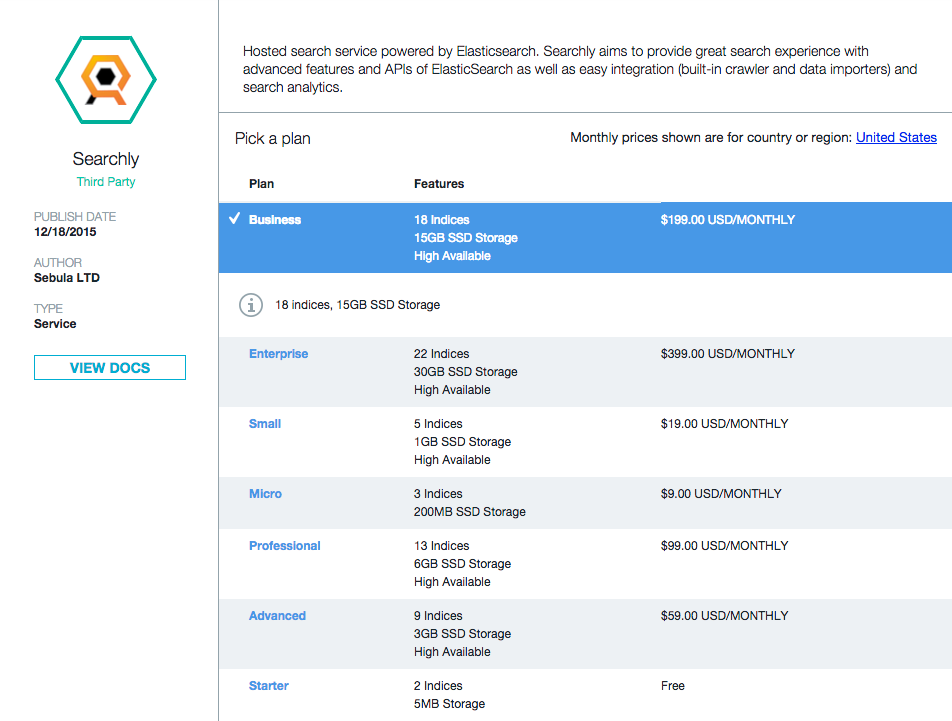
Task: Choose the Enterprise plan
Action: tap(279, 354)
